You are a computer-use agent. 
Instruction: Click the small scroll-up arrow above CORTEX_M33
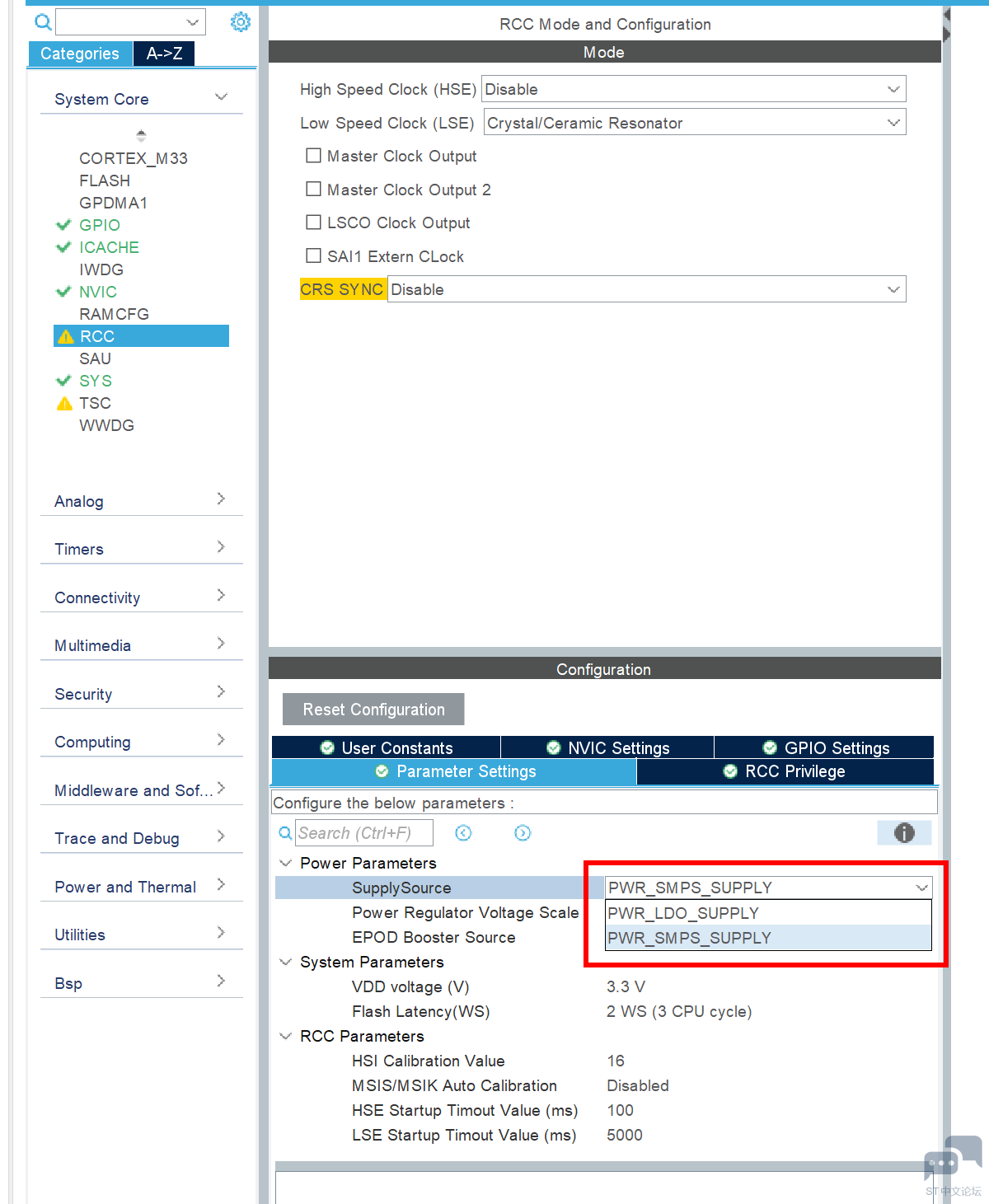point(141,134)
